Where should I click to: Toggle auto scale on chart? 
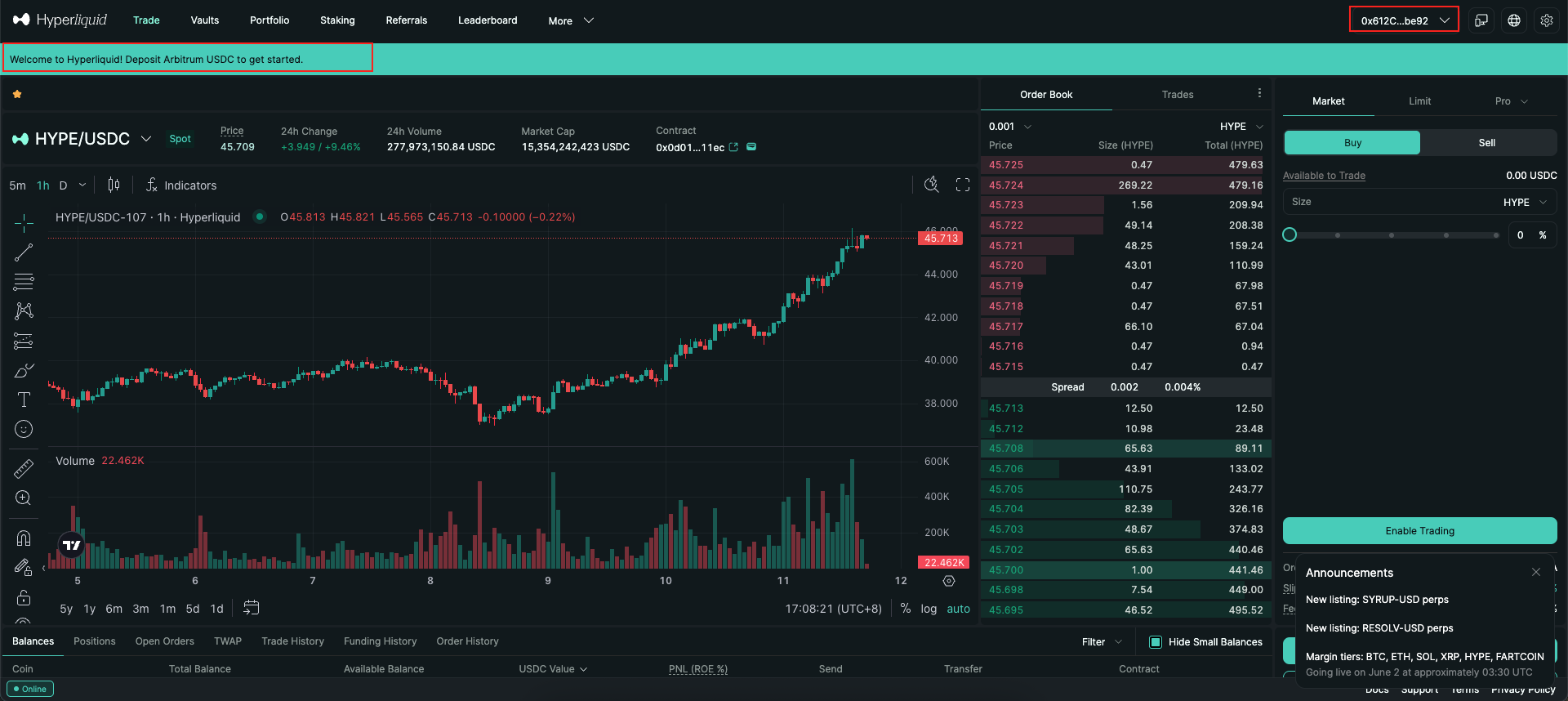959,609
